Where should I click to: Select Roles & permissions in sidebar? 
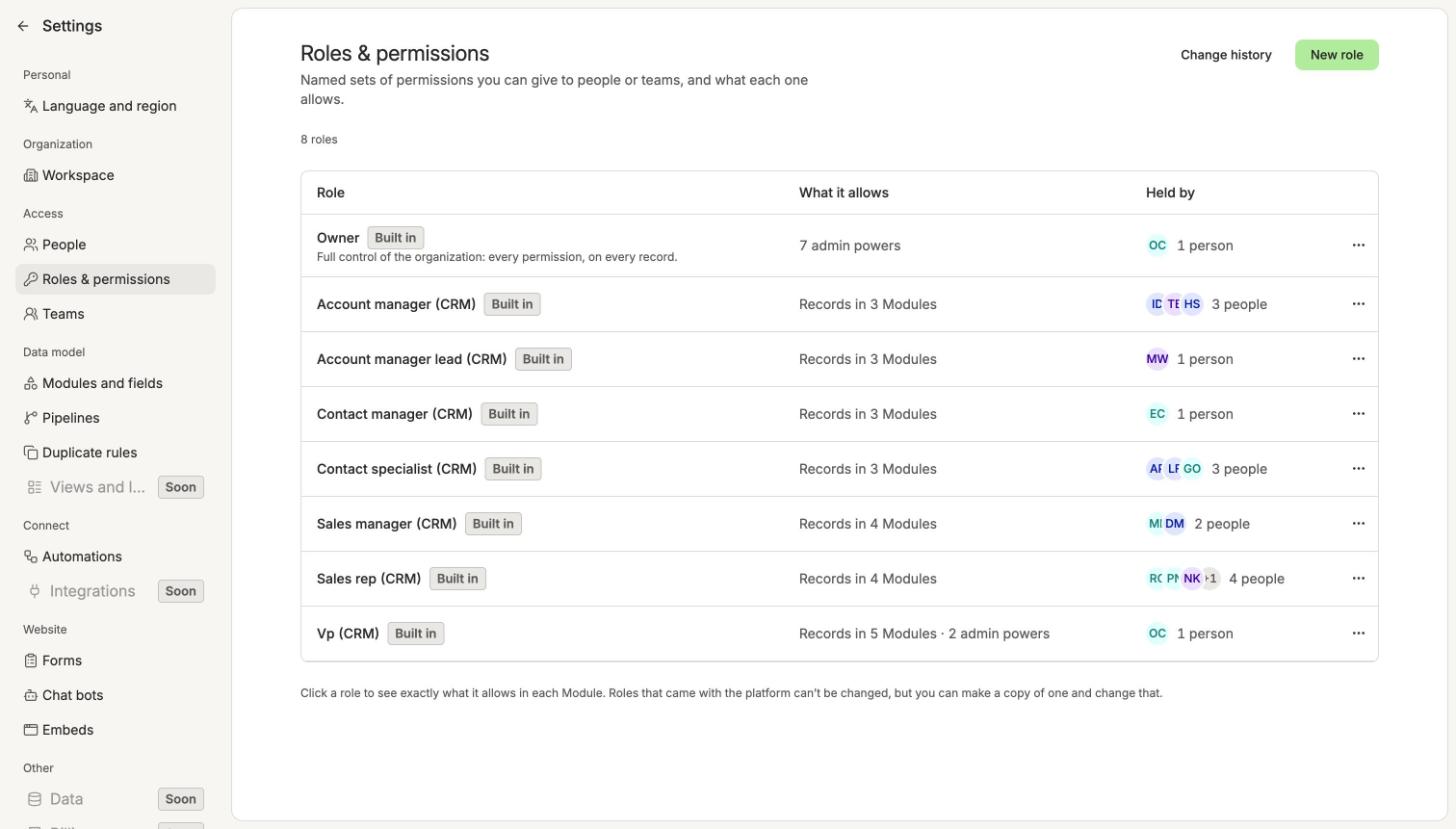point(115,279)
